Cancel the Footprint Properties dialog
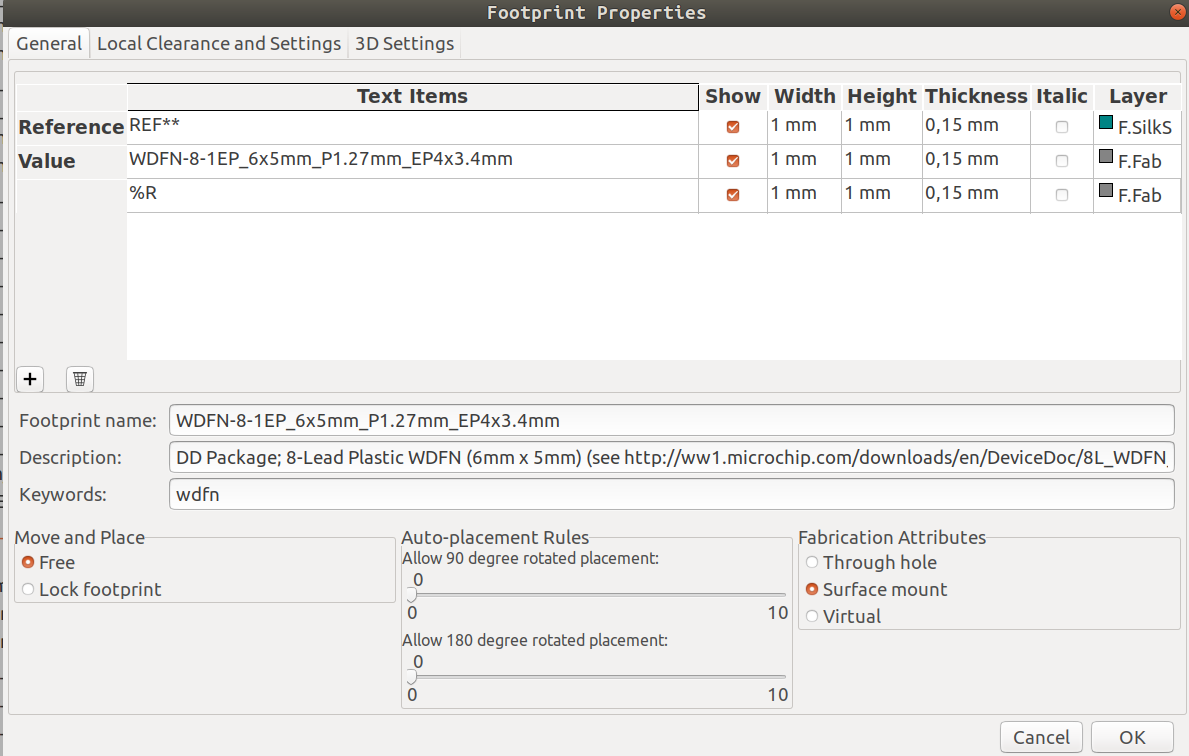1189x756 pixels. pyautogui.click(x=1041, y=737)
